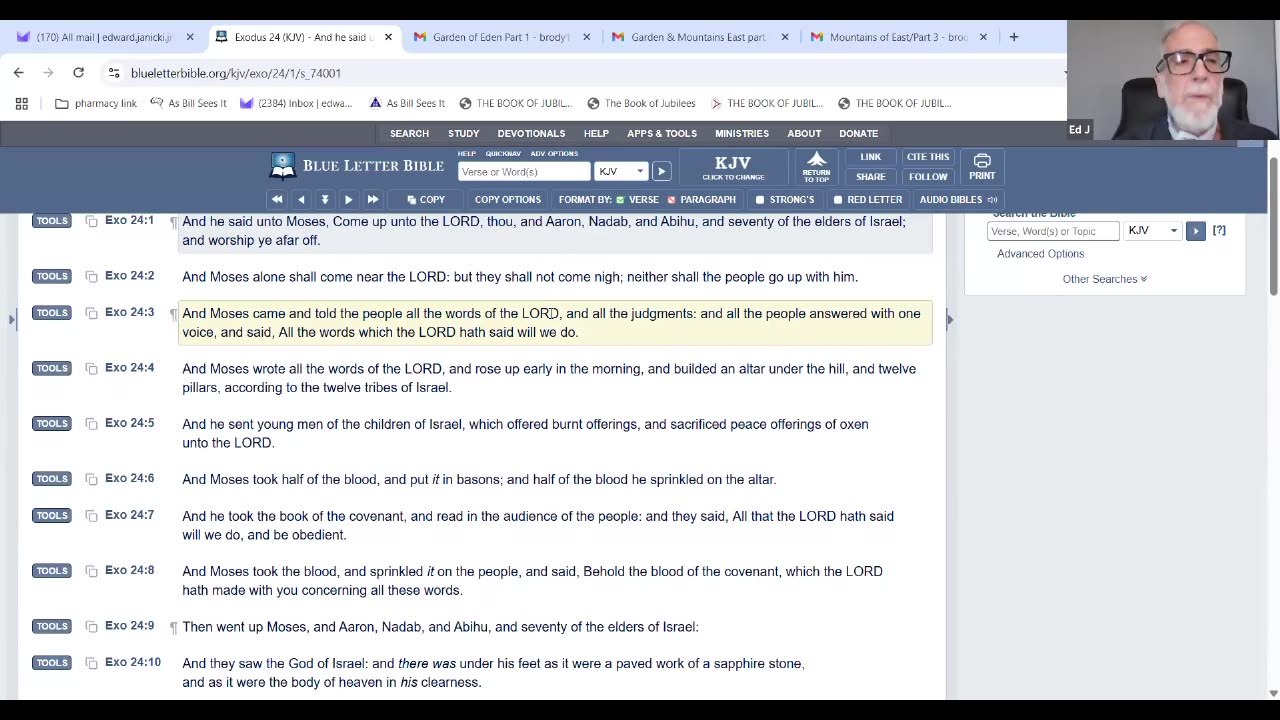Click the page vertical scrollbar thumb

coord(1273,225)
